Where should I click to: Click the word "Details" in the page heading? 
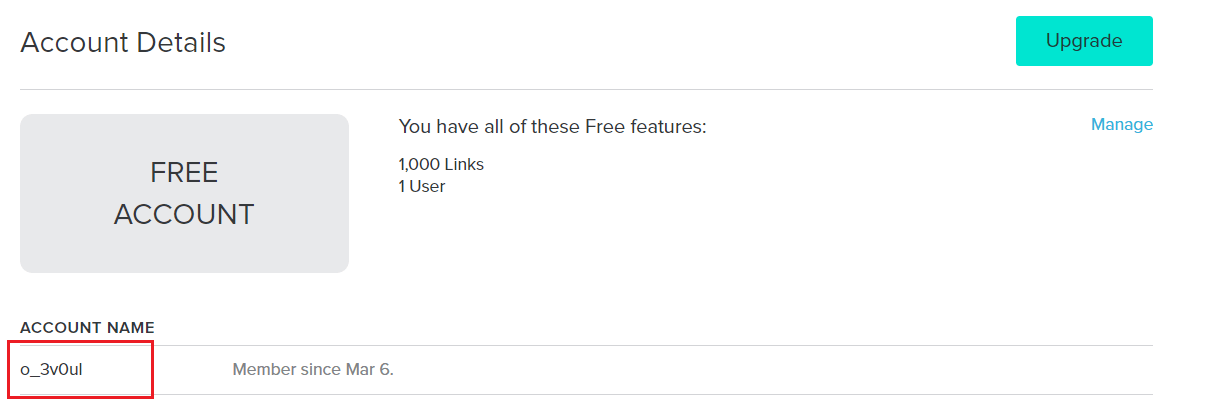[183, 43]
